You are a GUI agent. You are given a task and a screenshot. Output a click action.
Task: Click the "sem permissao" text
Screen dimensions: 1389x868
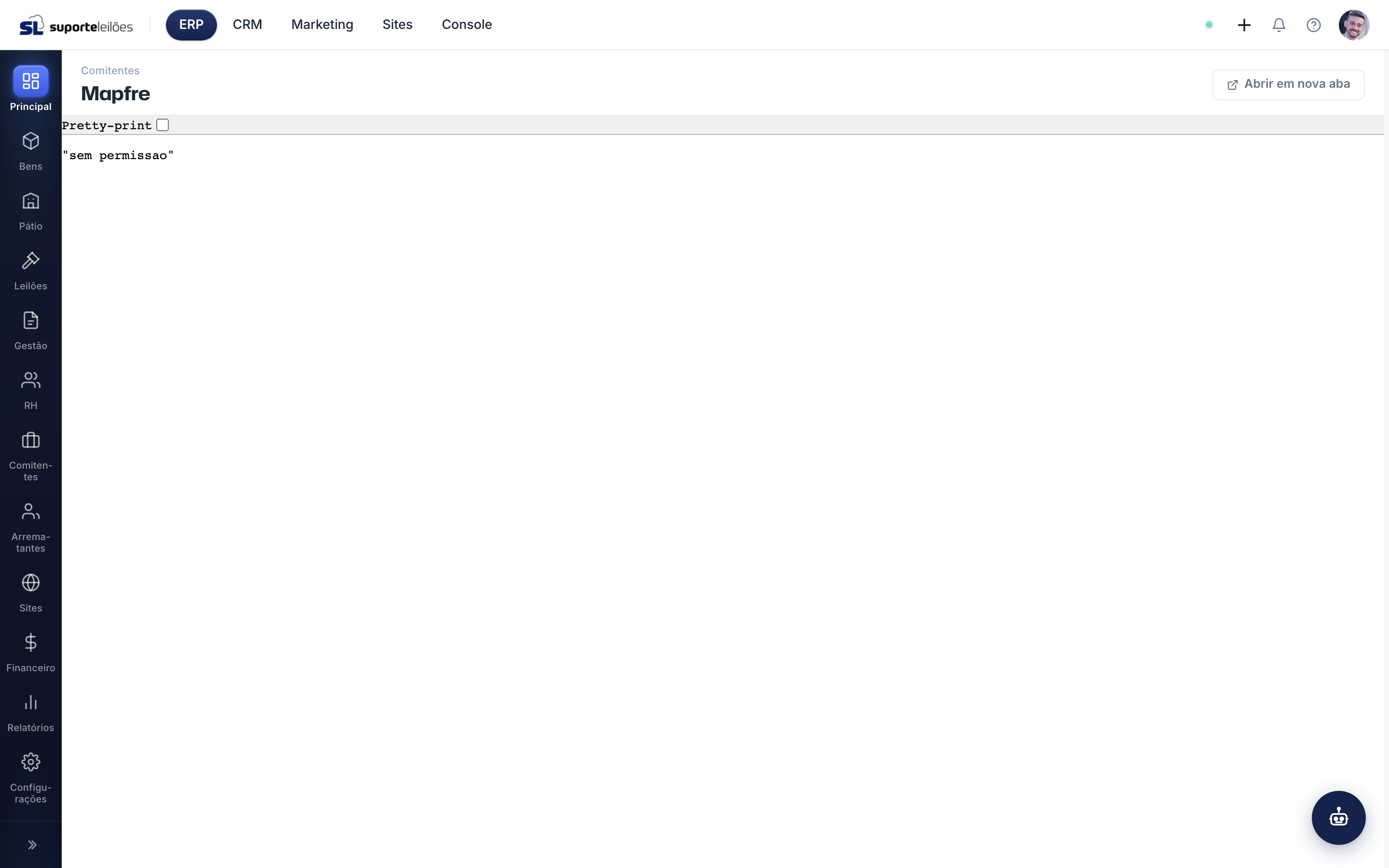[118, 156]
